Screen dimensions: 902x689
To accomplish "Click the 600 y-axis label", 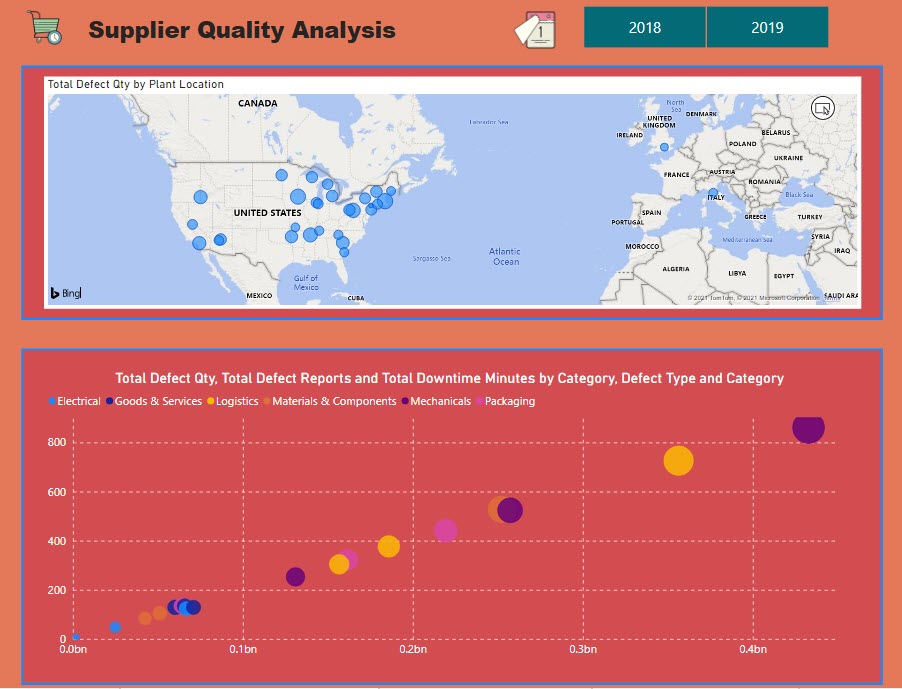I will 57,492.
